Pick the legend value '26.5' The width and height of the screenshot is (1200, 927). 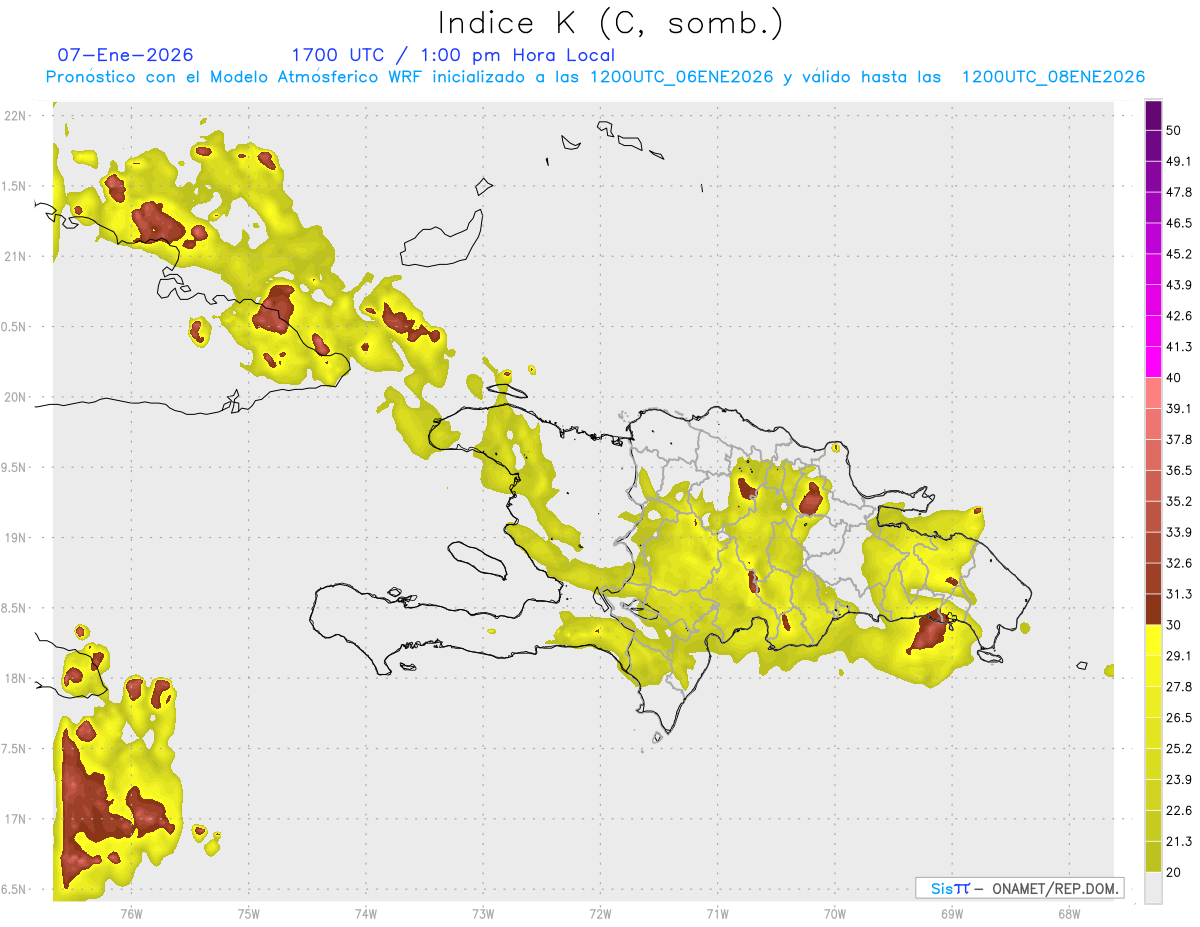point(1178,718)
